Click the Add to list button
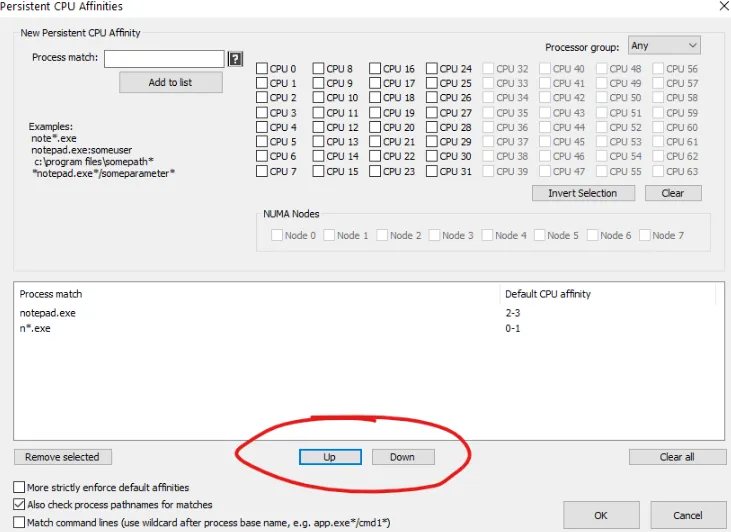 171,83
